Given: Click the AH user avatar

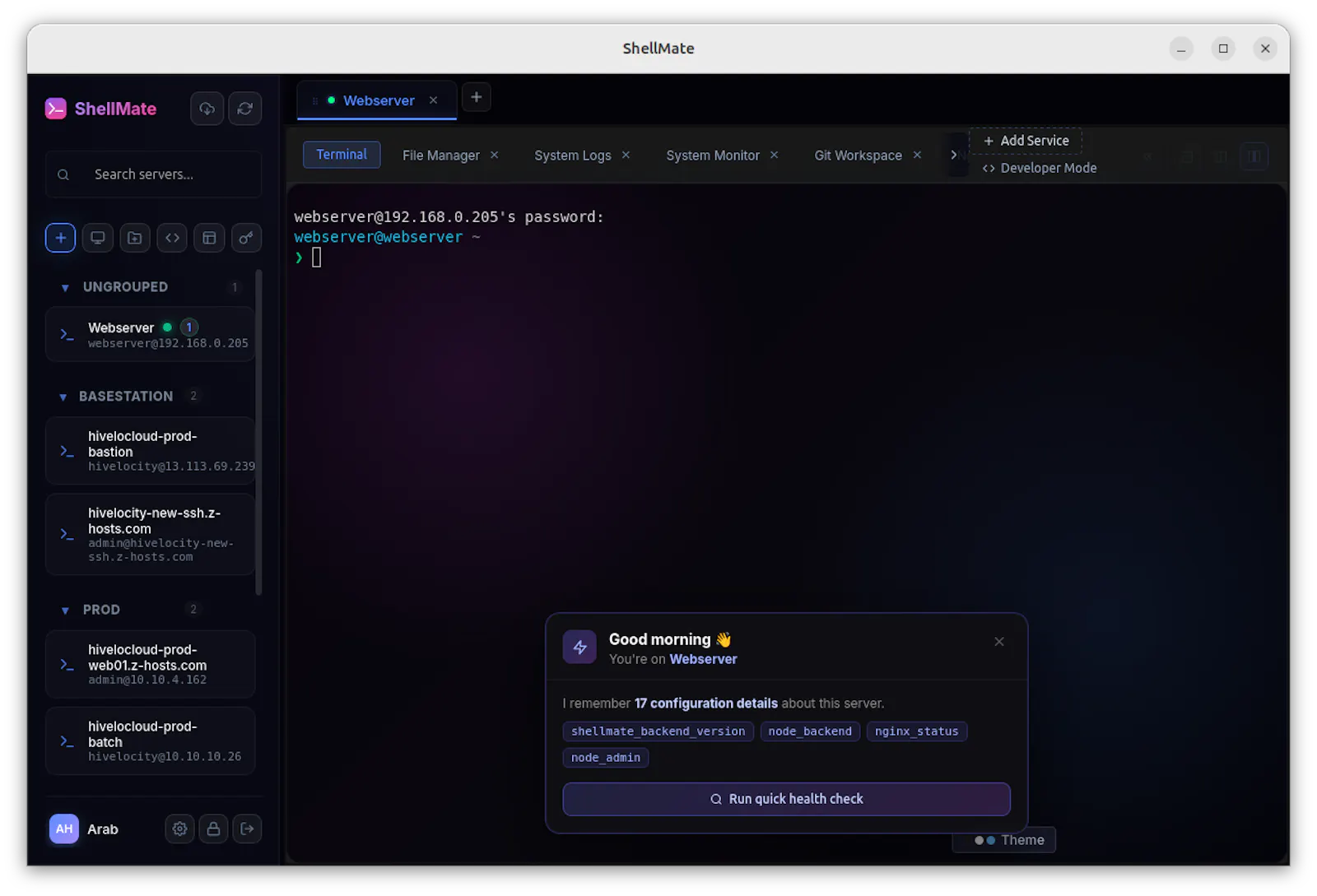Looking at the screenshot, I should 64,829.
